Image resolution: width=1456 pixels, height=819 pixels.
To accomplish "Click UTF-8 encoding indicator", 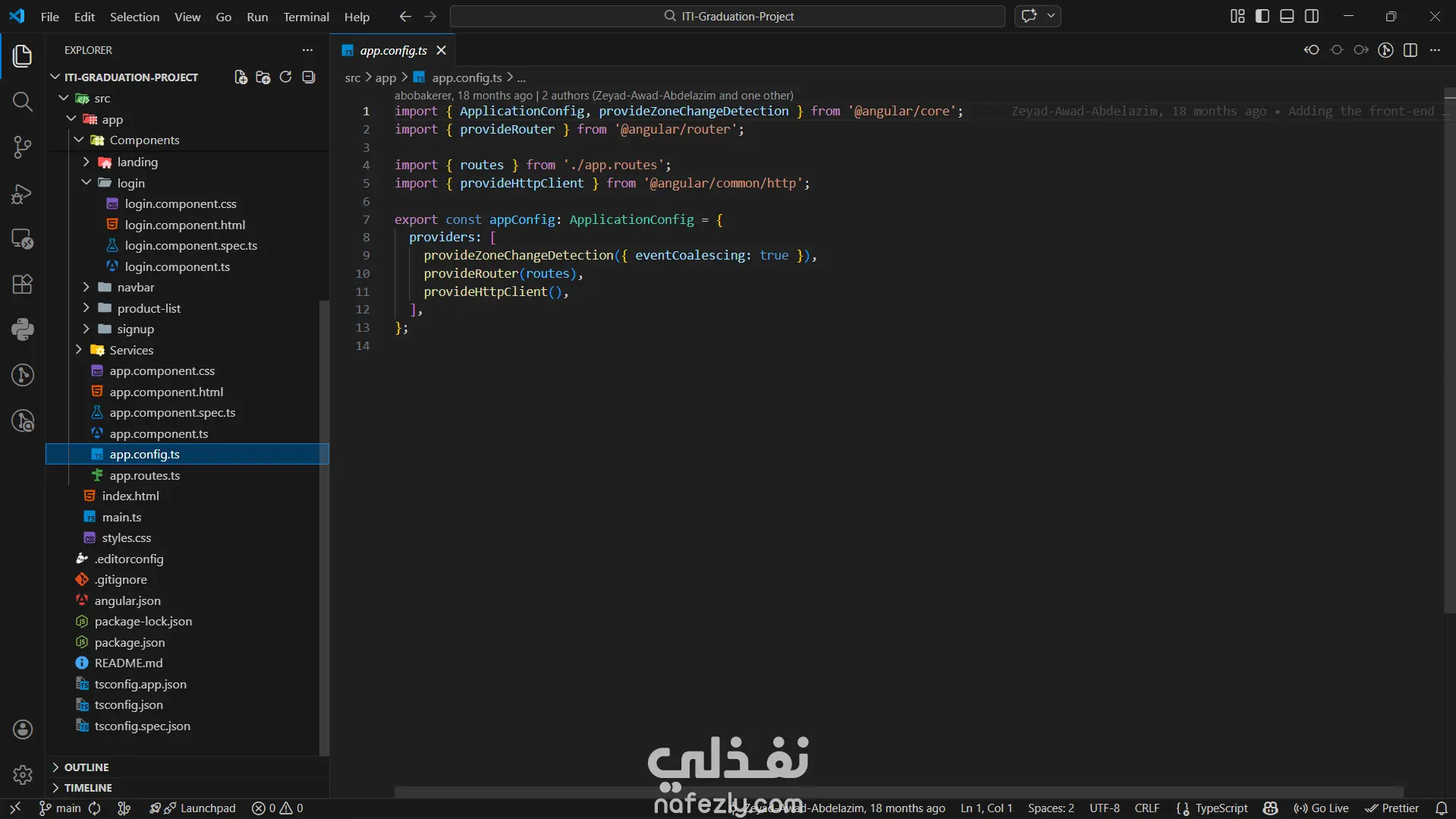I will (1105, 808).
